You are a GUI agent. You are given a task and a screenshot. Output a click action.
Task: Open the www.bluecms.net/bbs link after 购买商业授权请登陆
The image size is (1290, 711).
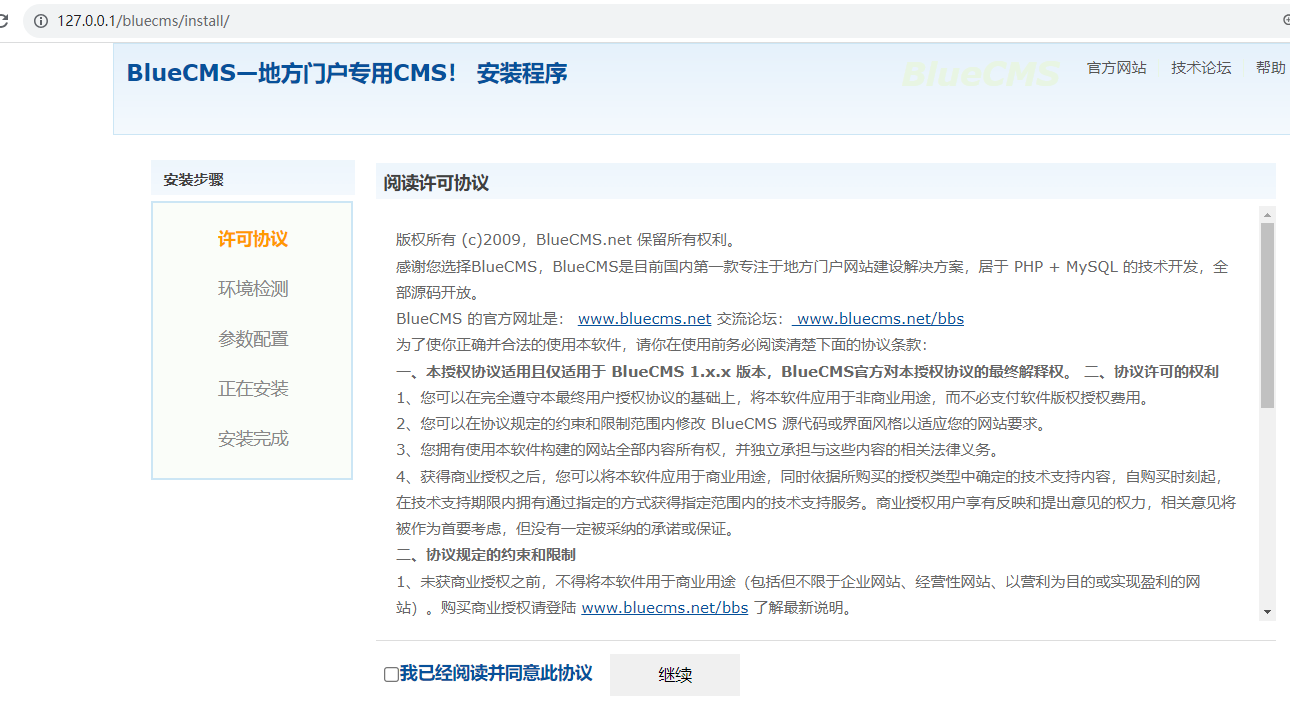coord(665,607)
